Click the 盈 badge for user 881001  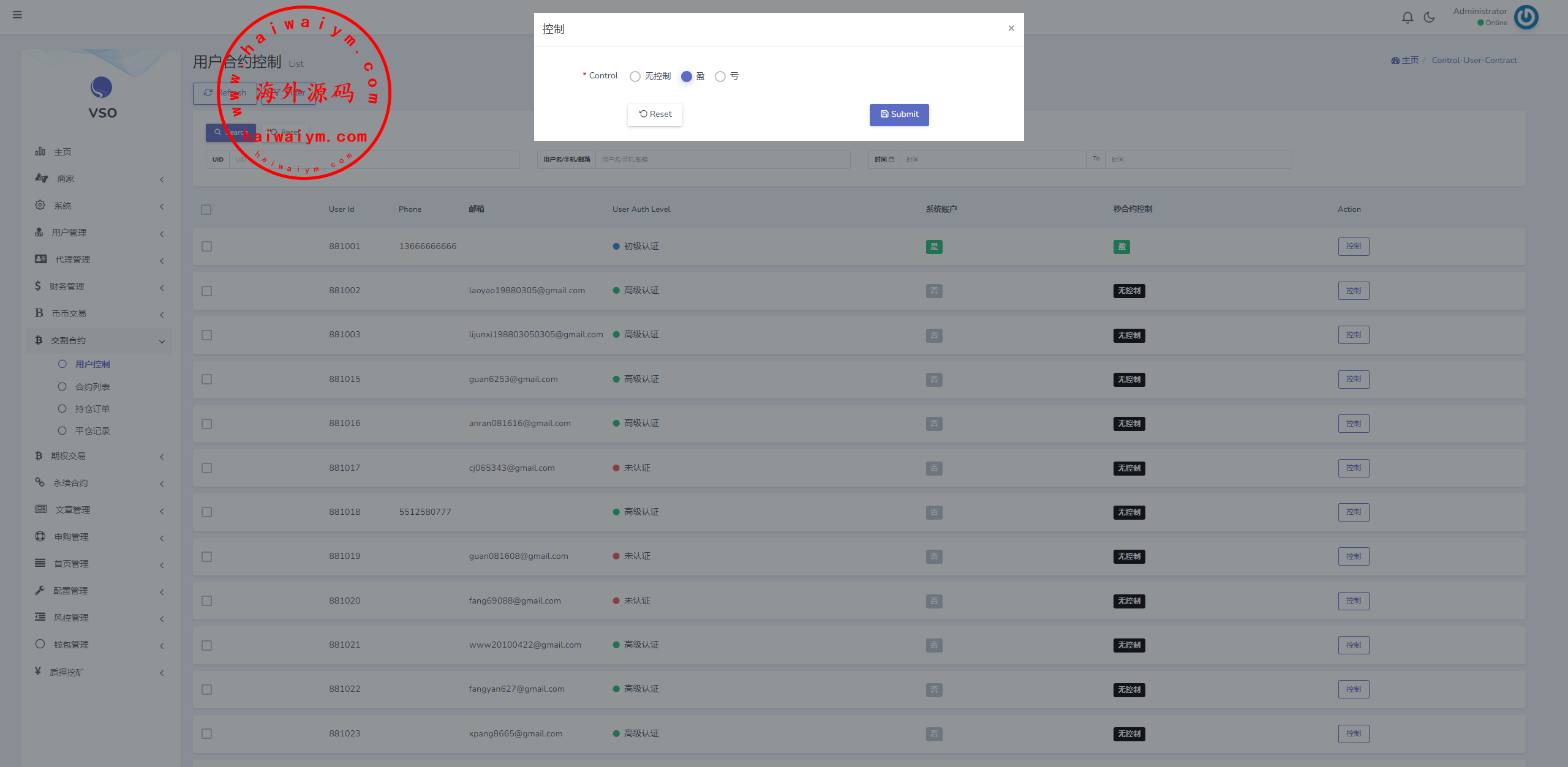(x=1121, y=247)
